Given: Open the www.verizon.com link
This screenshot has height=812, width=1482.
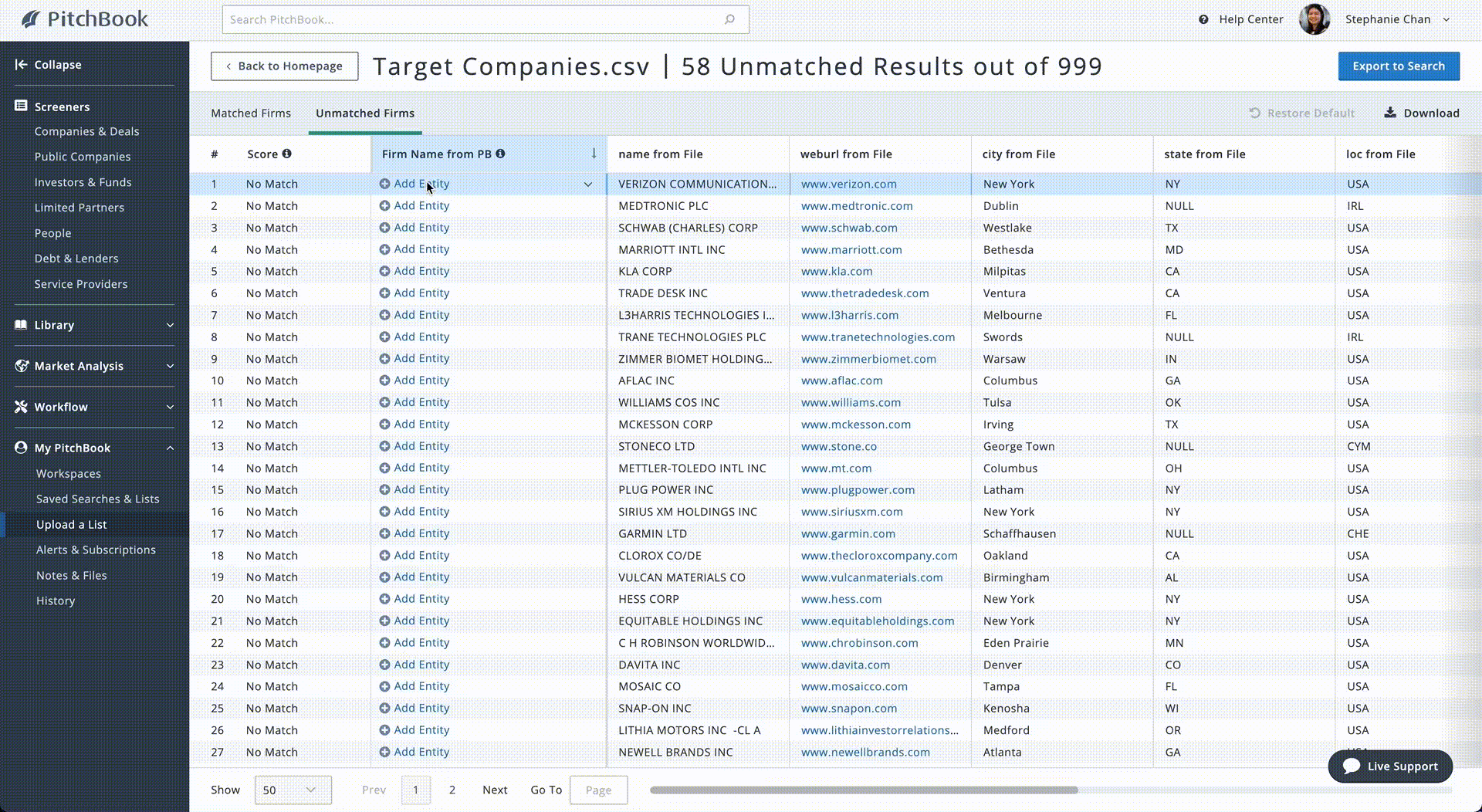Looking at the screenshot, I should pyautogui.click(x=848, y=184).
